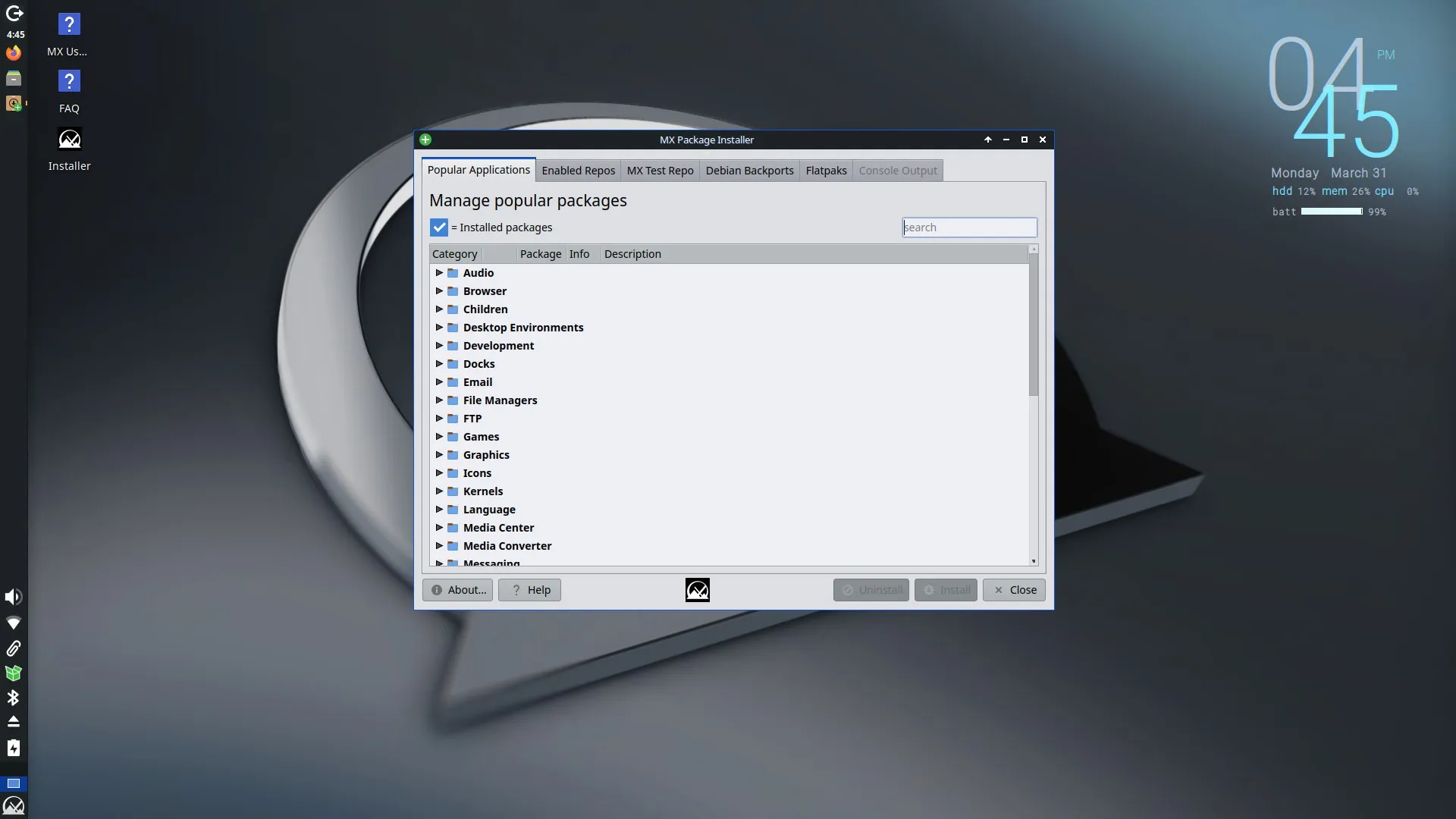Click the Kernels folder icon
The image size is (1456, 819).
click(x=453, y=491)
